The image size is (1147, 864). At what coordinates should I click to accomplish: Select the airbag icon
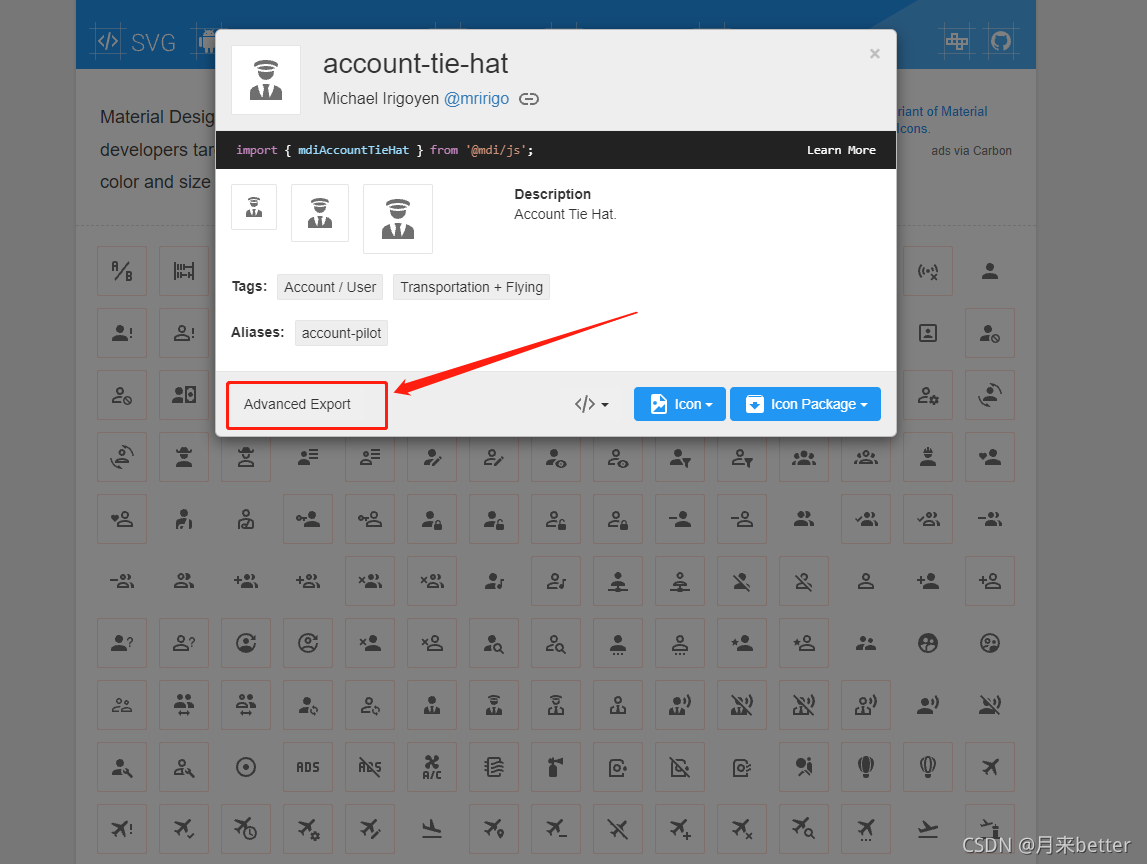click(804, 767)
